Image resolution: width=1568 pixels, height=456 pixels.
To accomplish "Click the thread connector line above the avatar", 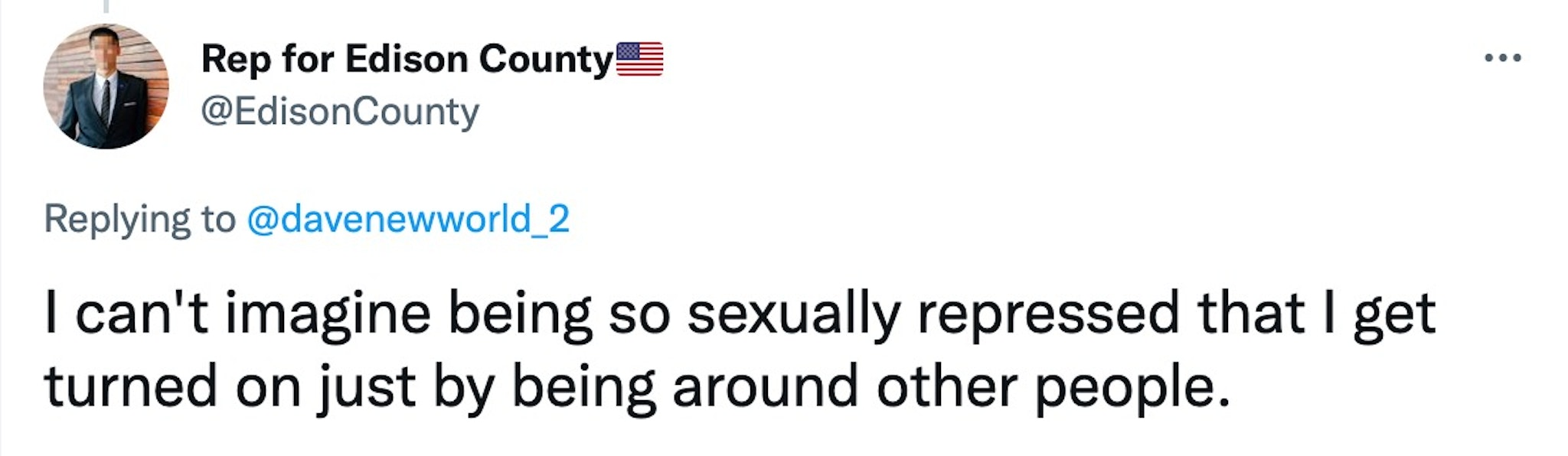I will (x=106, y=6).
